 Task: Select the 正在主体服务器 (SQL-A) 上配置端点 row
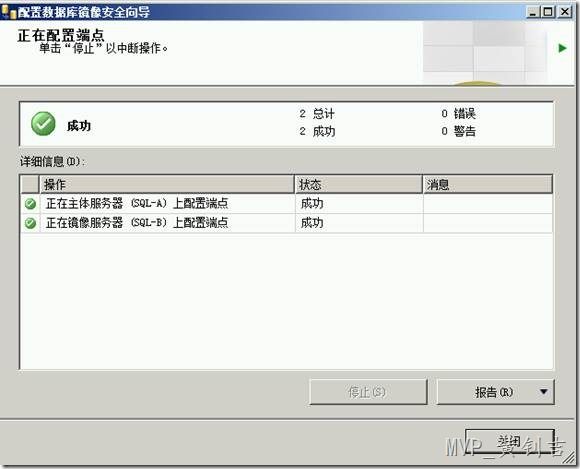click(287, 203)
